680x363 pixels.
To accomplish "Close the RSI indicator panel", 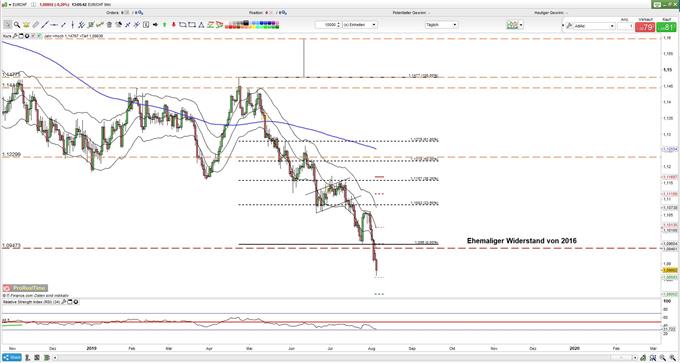I will coord(76,302).
